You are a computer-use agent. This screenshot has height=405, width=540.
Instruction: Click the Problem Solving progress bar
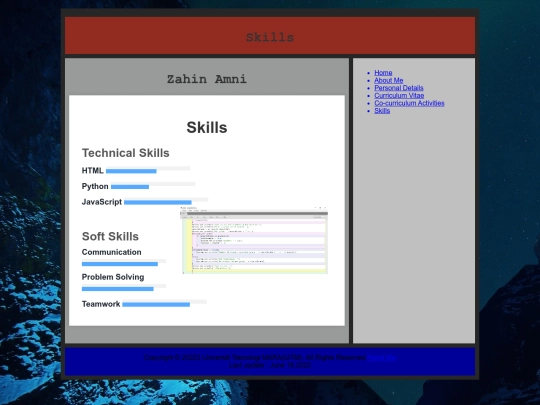124,288
